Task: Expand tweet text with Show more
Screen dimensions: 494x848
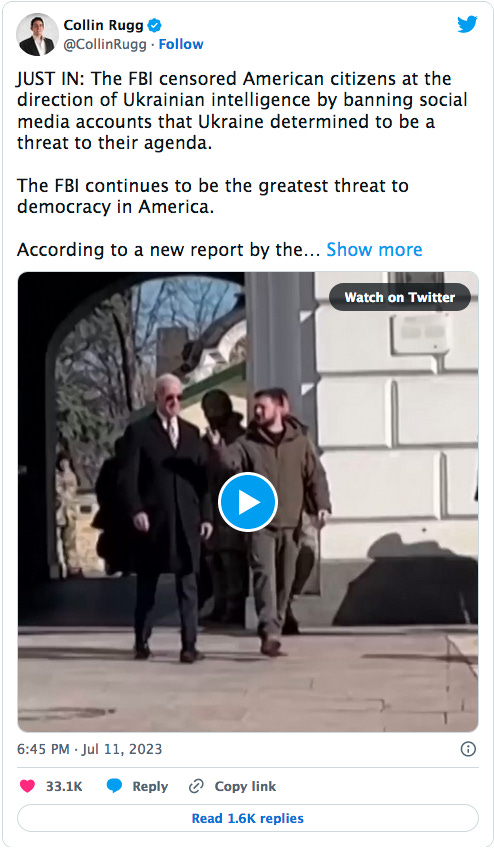Action: 374,249
